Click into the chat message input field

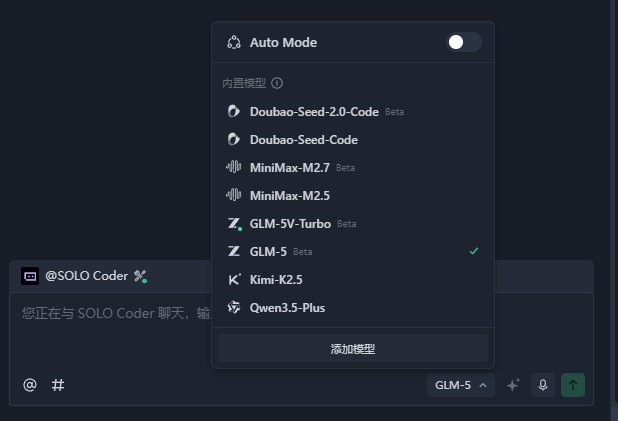pyautogui.click(x=110, y=330)
